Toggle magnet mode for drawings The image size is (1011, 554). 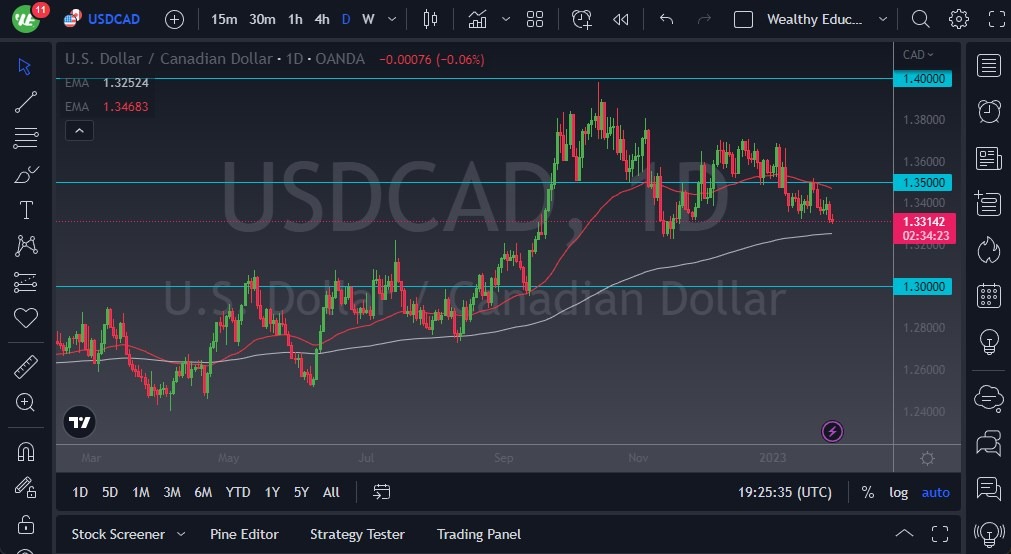tap(26, 451)
